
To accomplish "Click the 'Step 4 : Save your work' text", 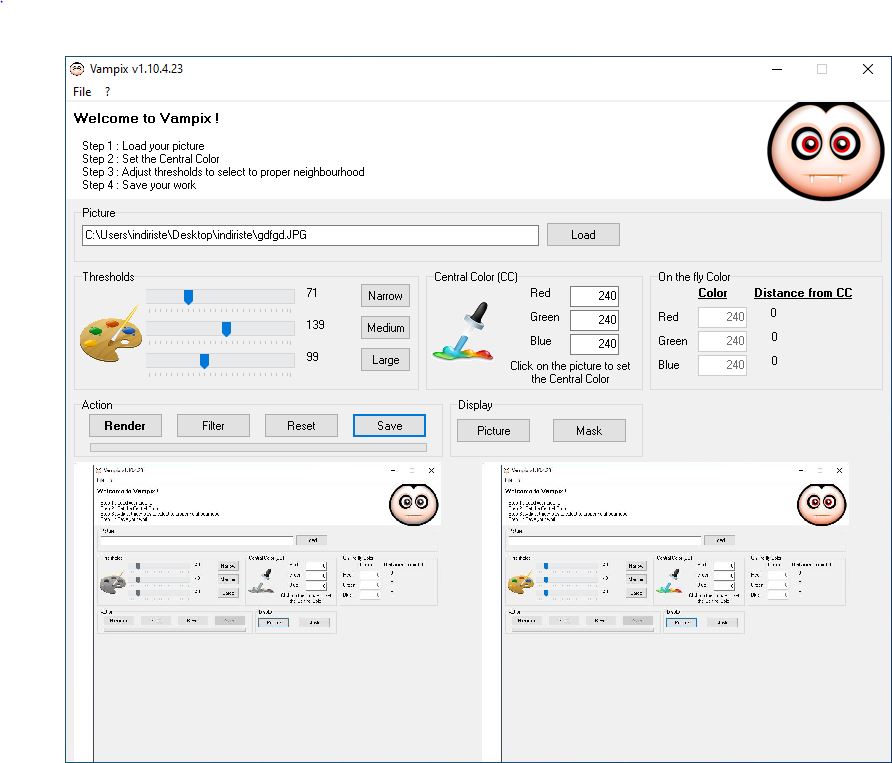I will [139, 185].
